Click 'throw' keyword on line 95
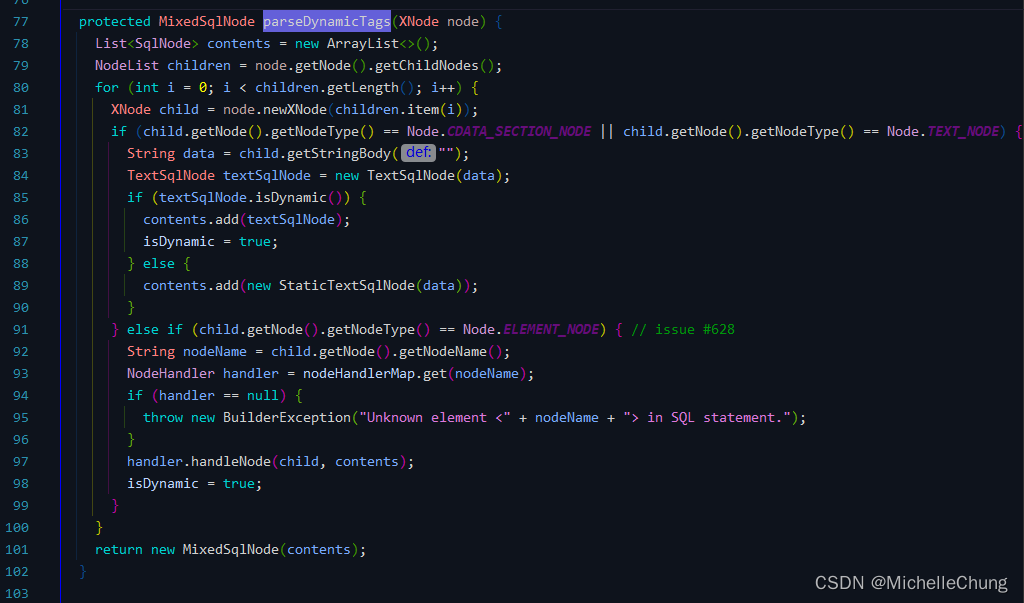1024x603 pixels. pos(163,417)
